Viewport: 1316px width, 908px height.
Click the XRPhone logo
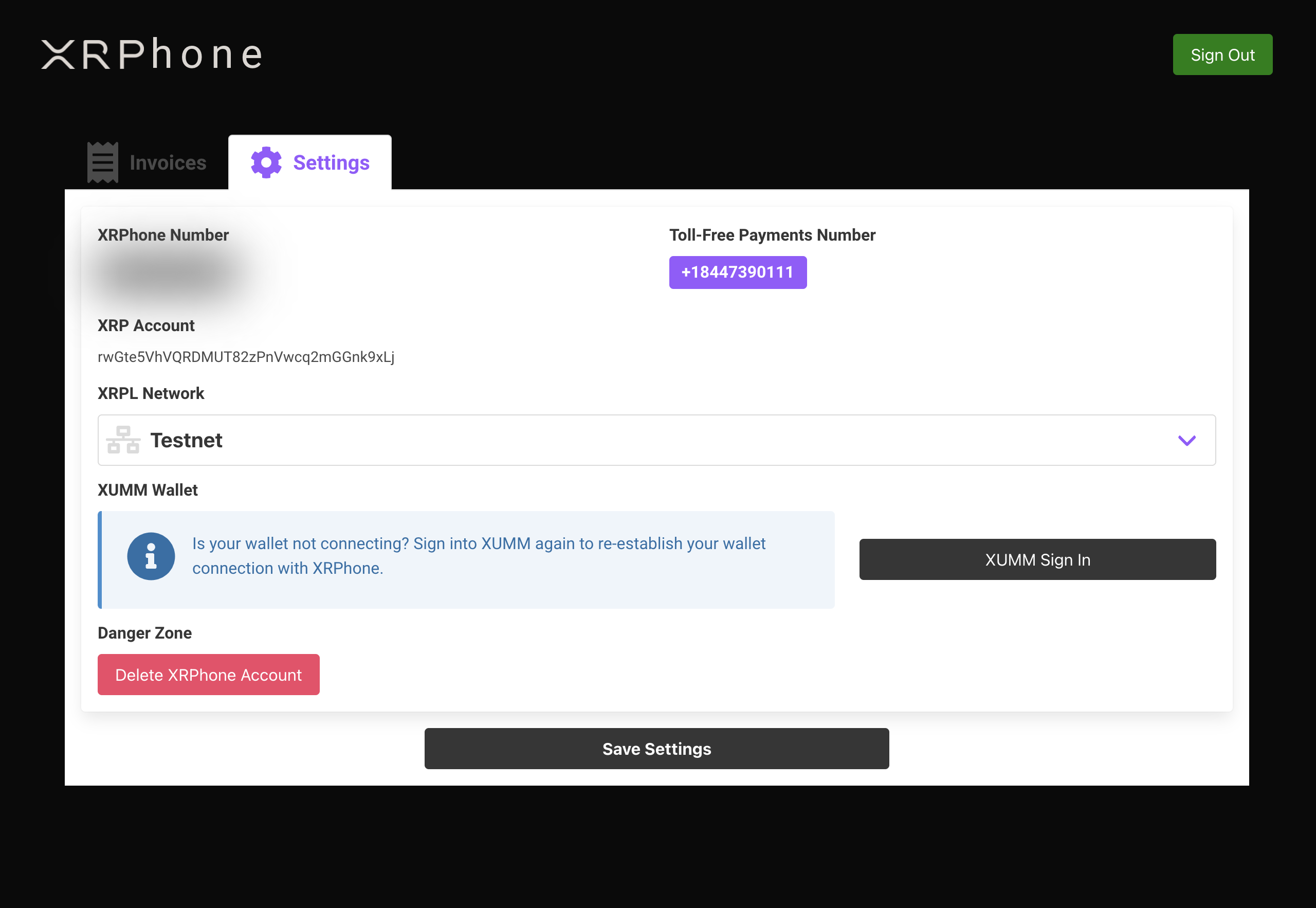pos(152,55)
